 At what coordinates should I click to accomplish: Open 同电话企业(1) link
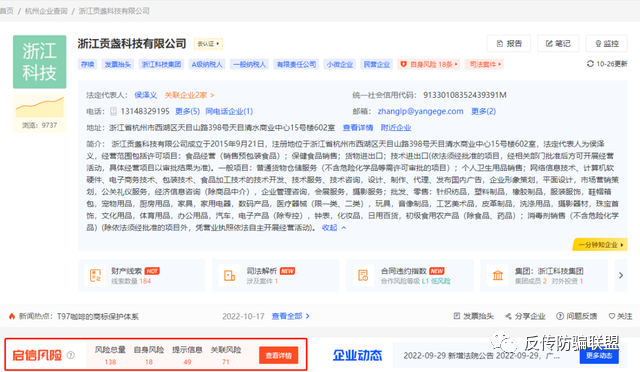229,111
